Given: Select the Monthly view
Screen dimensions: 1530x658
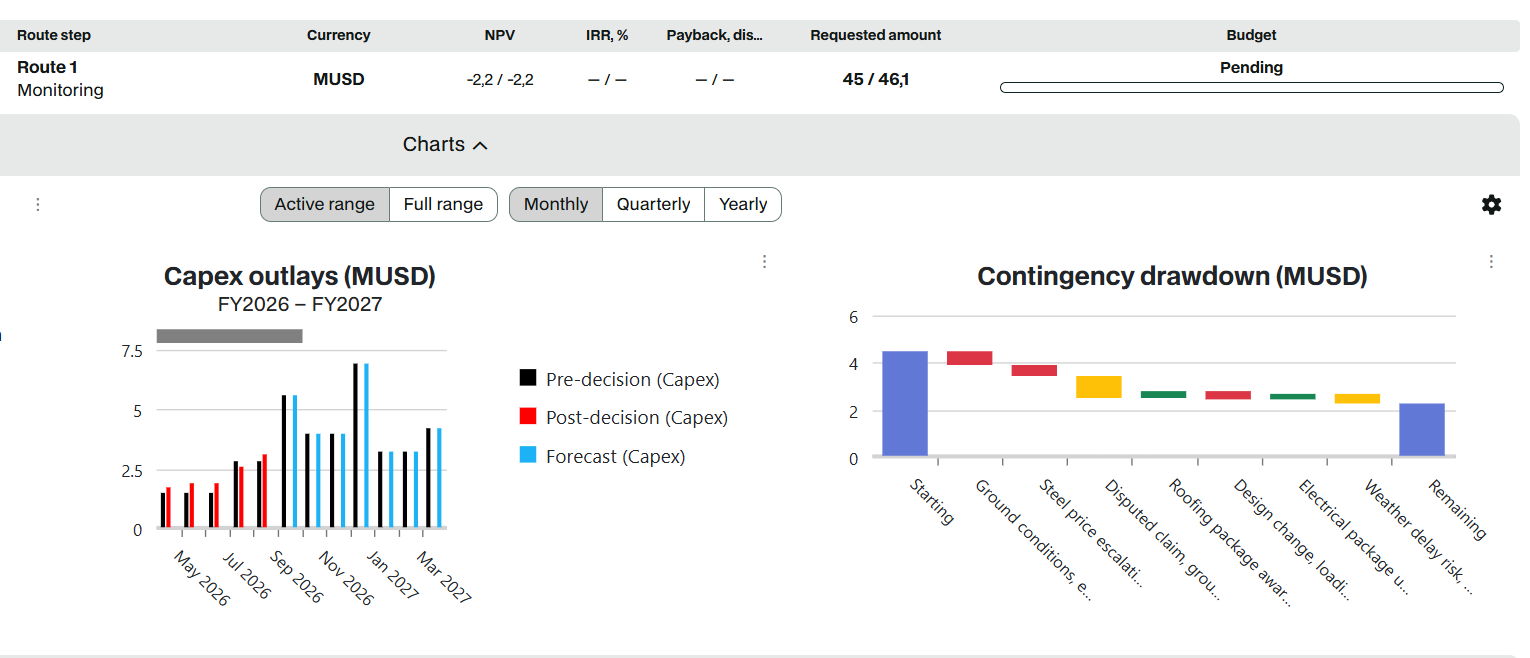Looking at the screenshot, I should [x=556, y=204].
